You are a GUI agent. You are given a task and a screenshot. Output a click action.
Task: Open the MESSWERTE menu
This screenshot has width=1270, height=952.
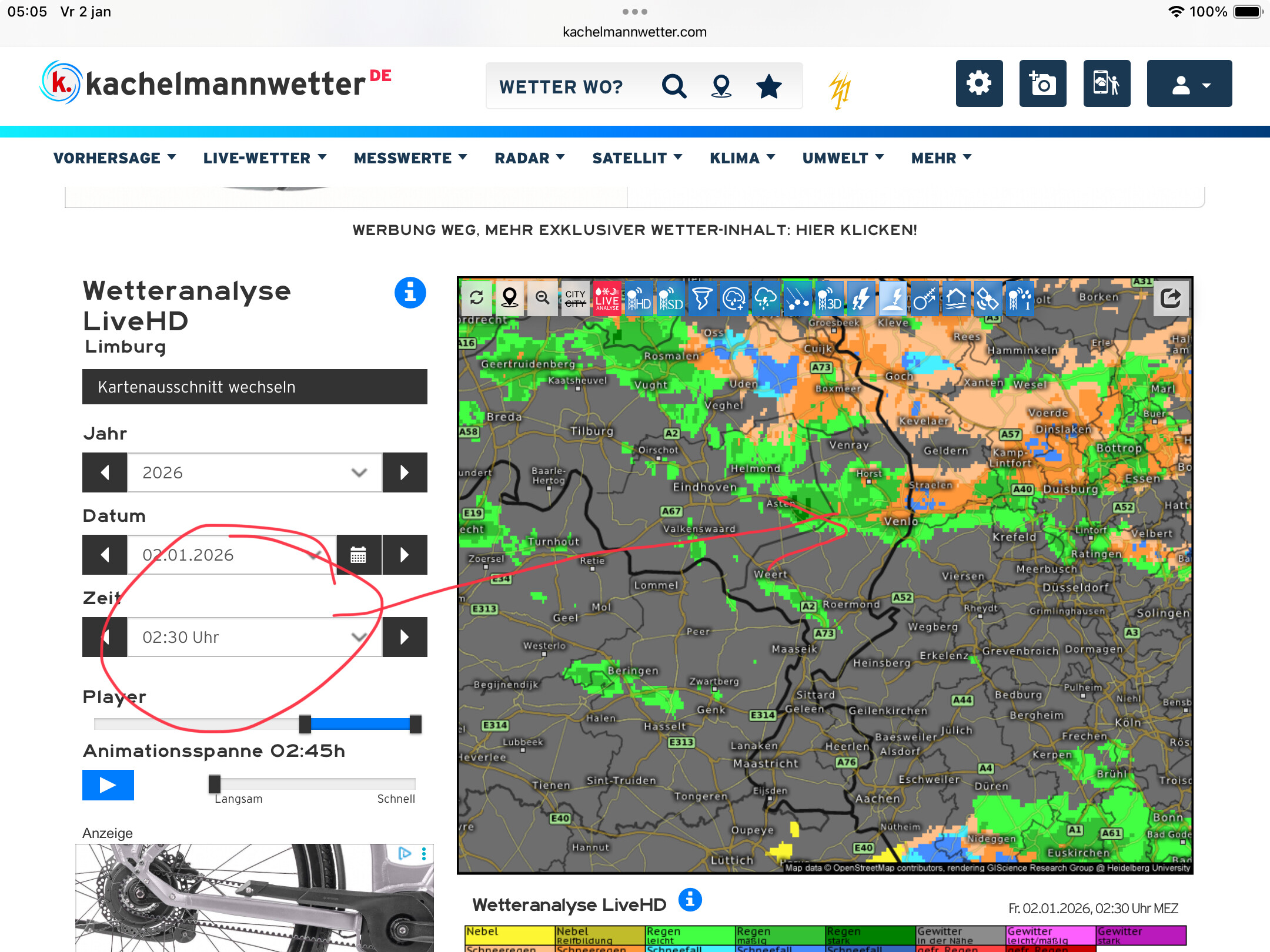click(x=410, y=158)
